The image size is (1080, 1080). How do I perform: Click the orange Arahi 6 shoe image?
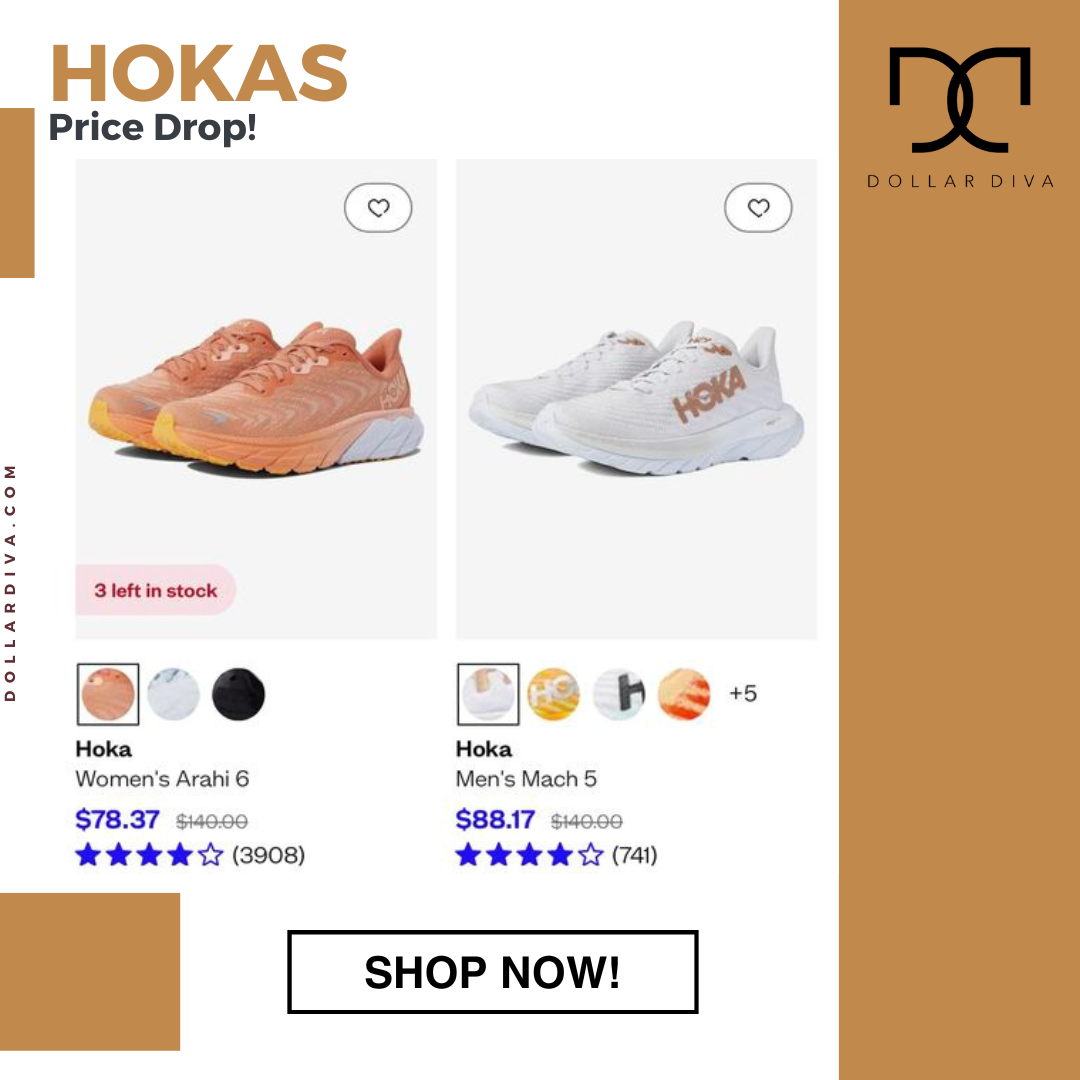[256, 397]
